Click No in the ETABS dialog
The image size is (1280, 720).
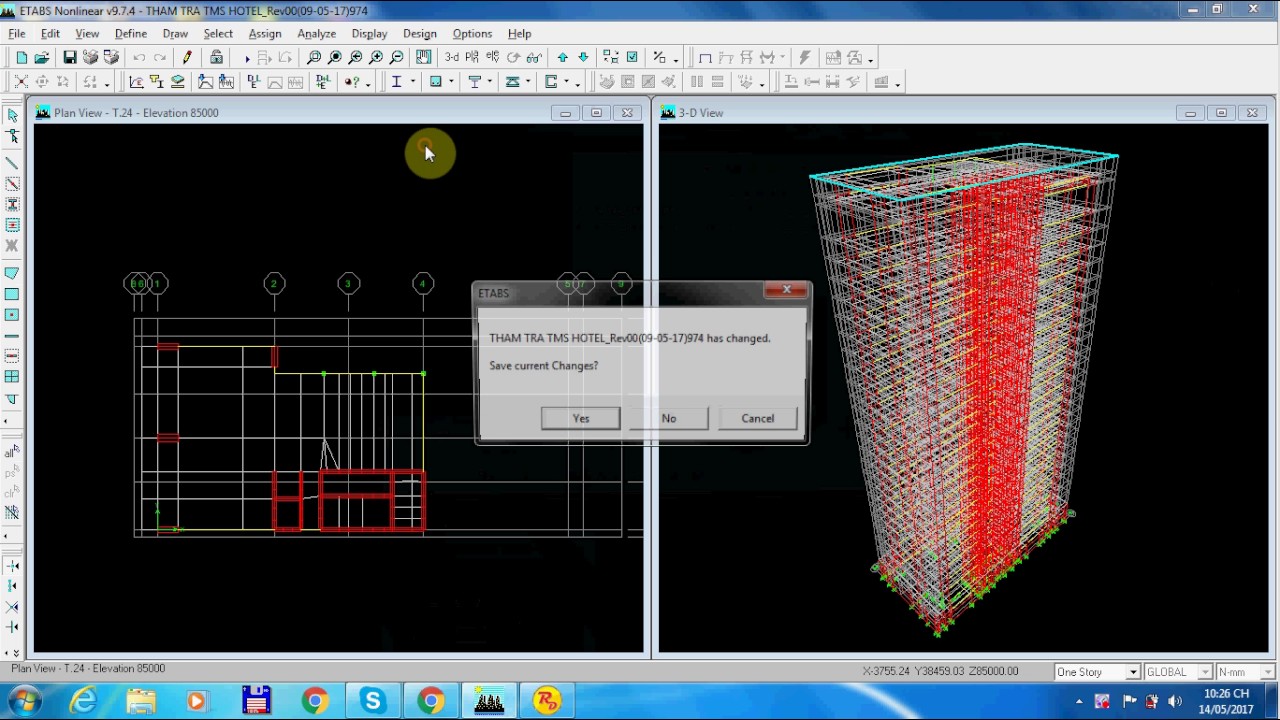tap(669, 418)
